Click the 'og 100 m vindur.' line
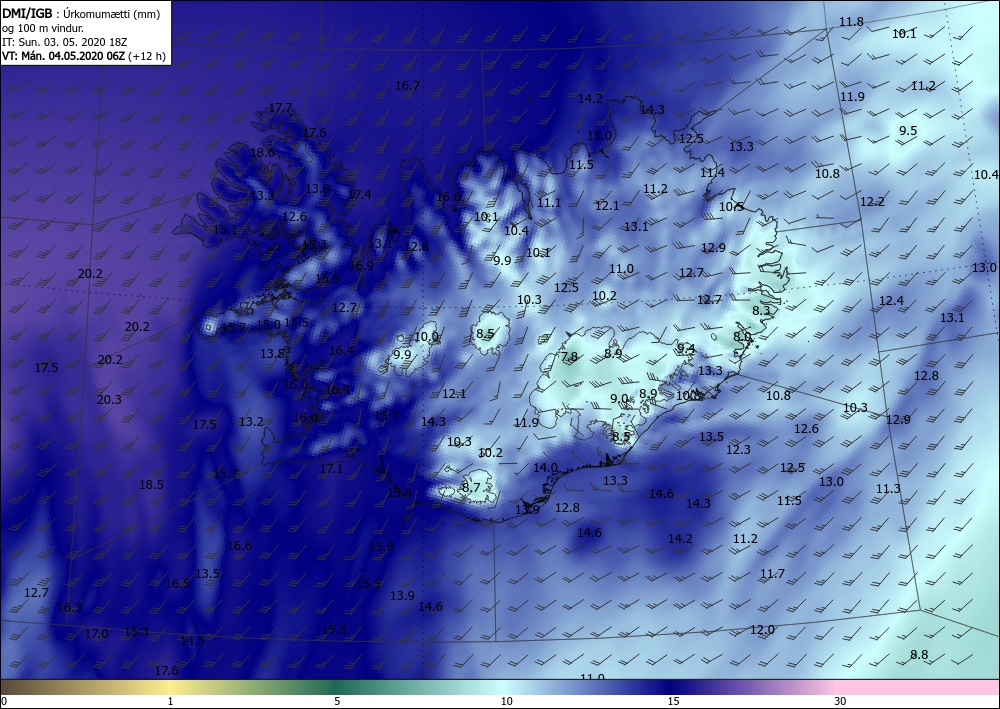Image resolution: width=1000 pixels, height=709 pixels. 43,28
